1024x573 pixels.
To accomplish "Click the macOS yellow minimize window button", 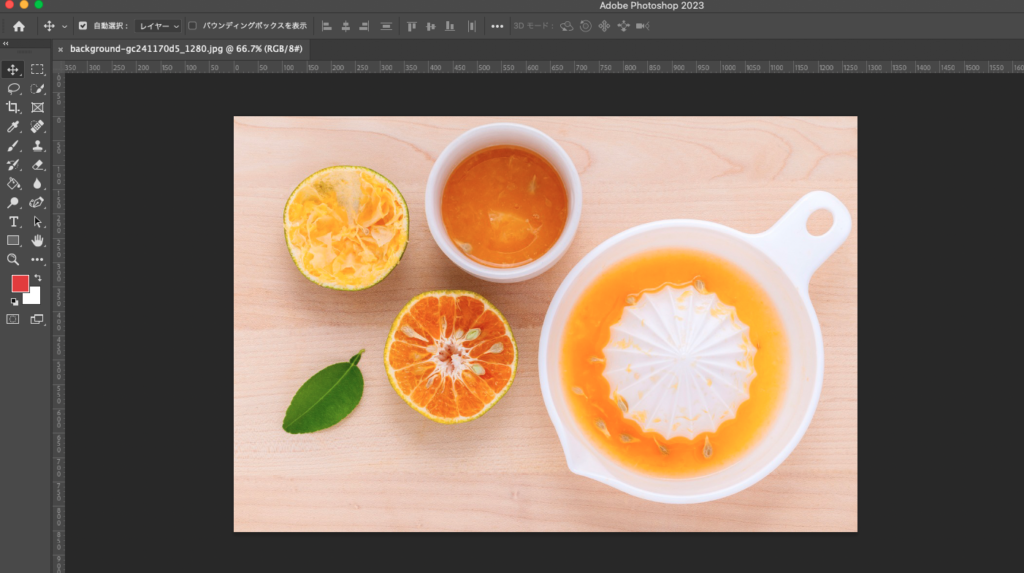I will click(24, 4).
